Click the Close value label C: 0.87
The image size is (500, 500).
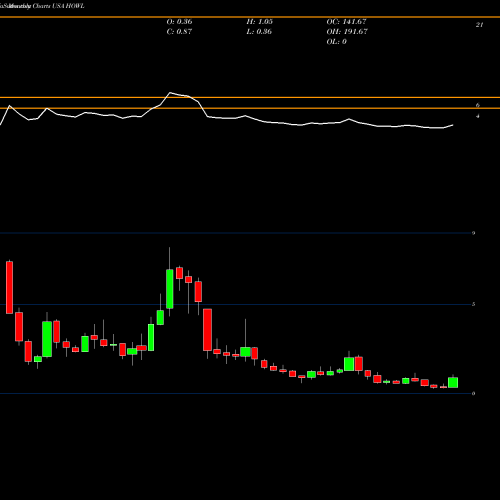pyautogui.click(x=179, y=32)
